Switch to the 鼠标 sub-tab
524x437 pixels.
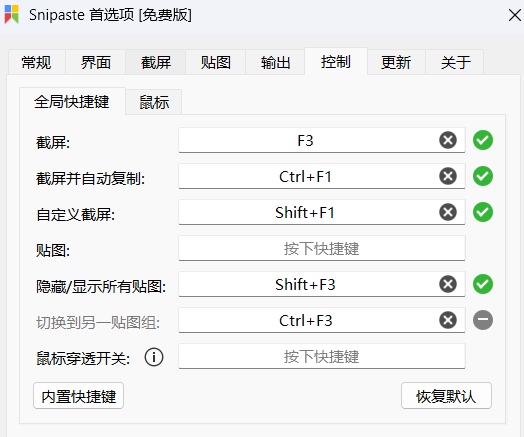(x=154, y=102)
